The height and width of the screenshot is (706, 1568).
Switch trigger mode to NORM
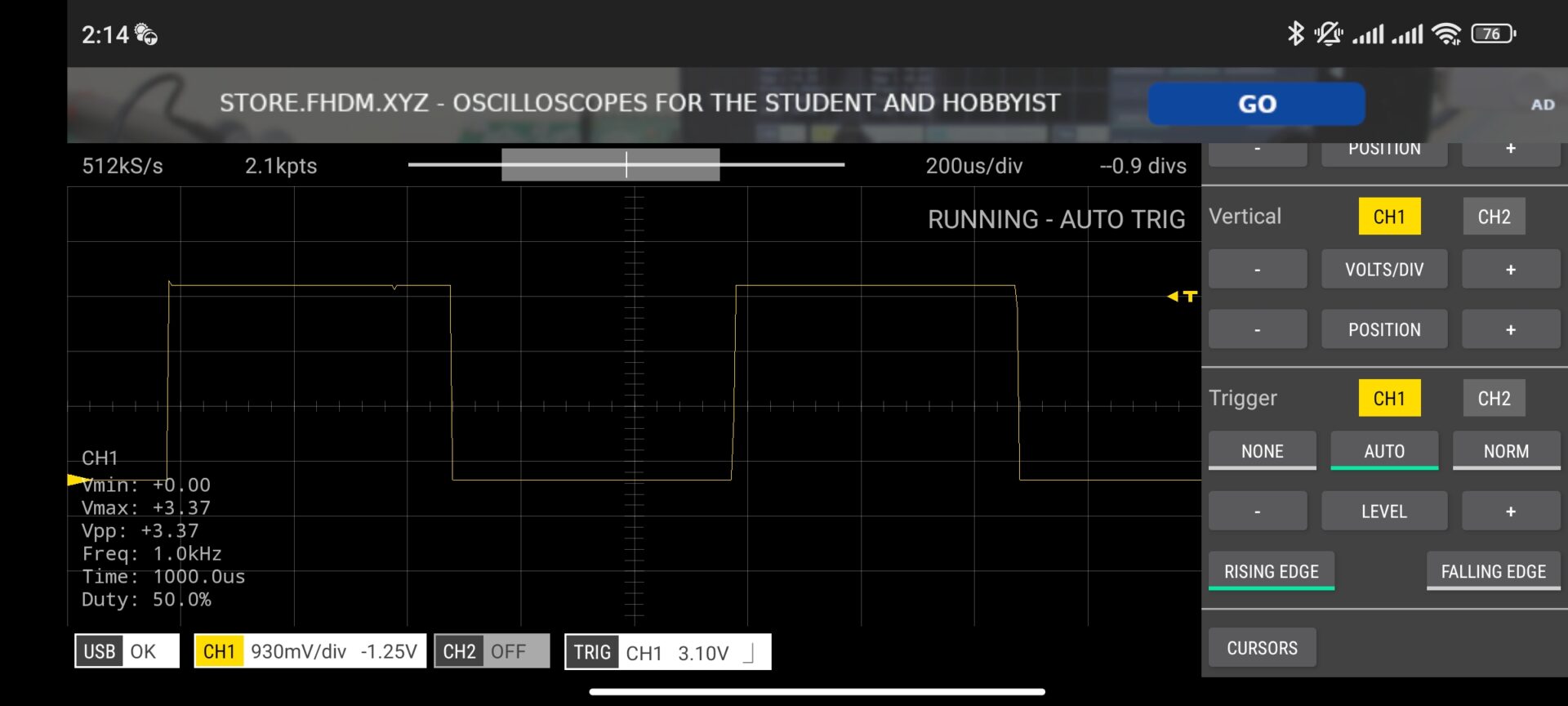tap(1506, 451)
